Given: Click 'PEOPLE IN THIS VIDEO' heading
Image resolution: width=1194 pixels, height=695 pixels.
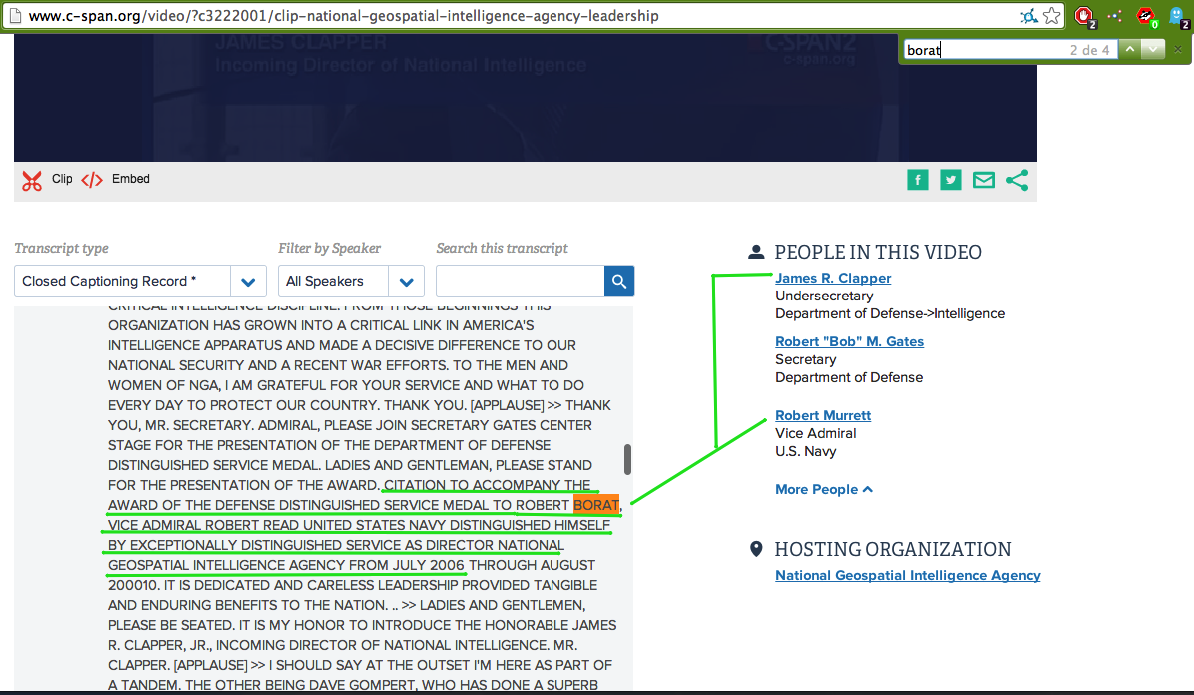Looking at the screenshot, I should (878, 253).
